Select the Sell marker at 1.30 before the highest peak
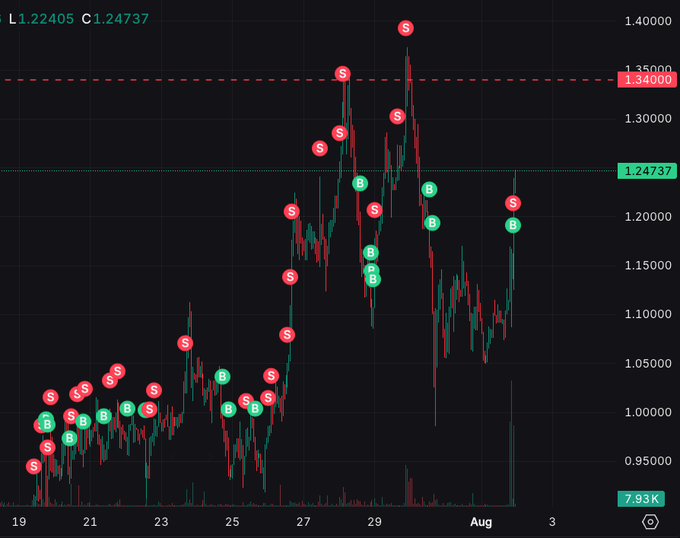680x538 pixels. click(397, 116)
